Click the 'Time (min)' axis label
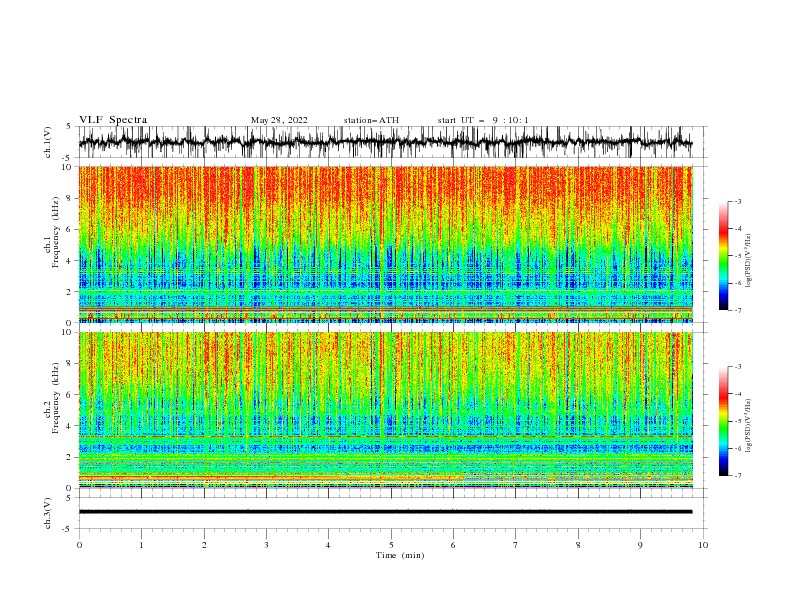This screenshot has height=612, width=792. (400, 555)
